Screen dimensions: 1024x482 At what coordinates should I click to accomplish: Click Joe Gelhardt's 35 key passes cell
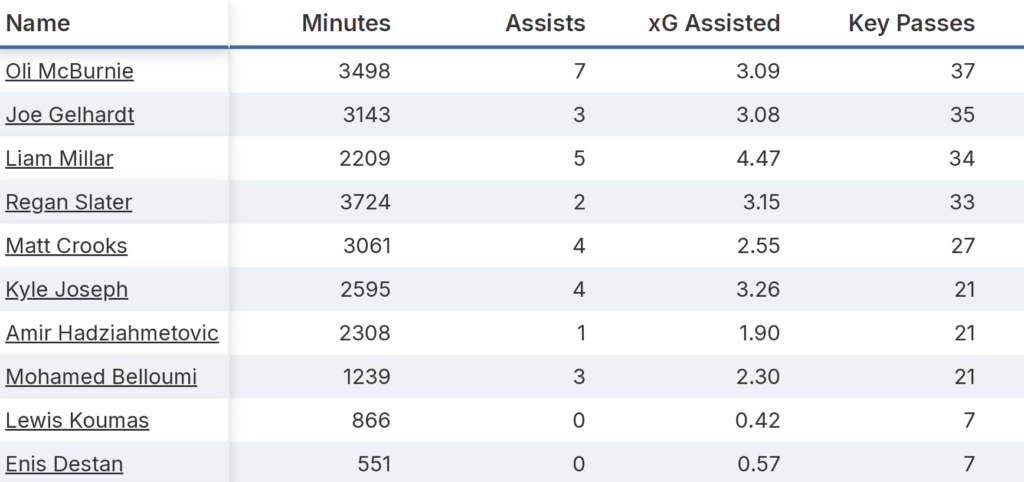click(963, 114)
